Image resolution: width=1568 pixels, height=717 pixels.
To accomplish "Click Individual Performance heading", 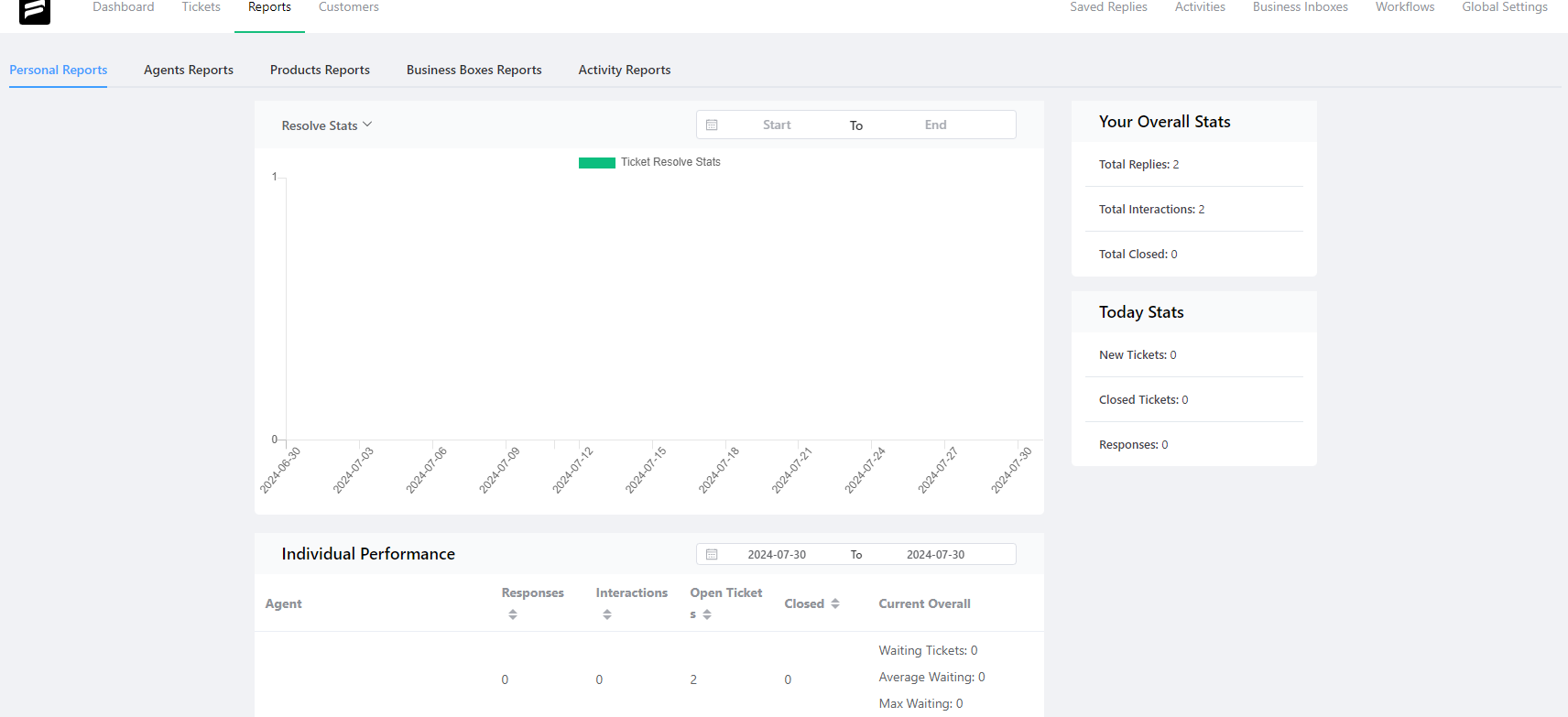I will pyautogui.click(x=368, y=554).
